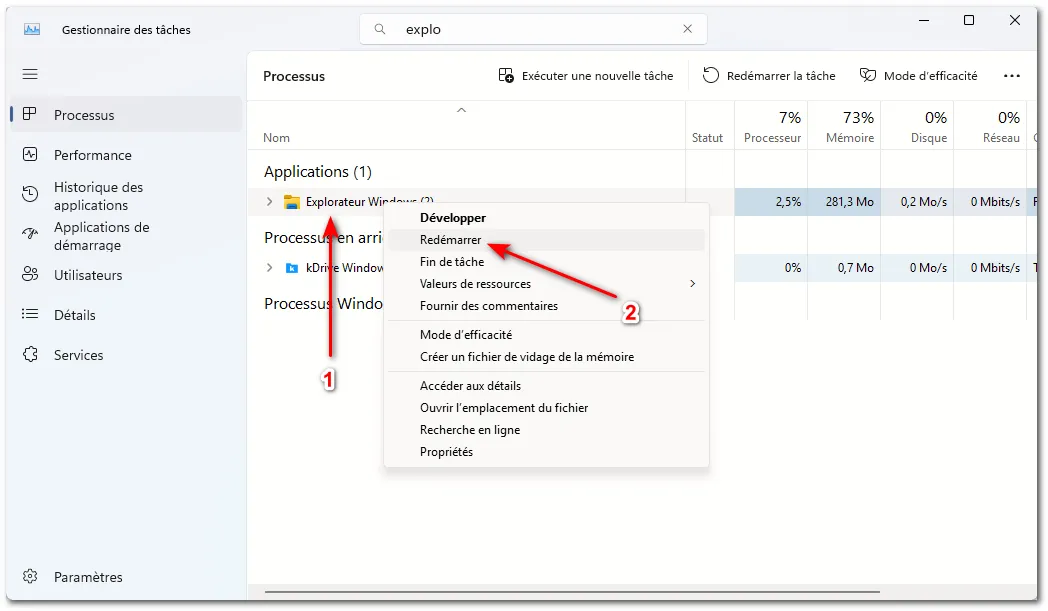This screenshot has height=611, width=1048.
Task: Open the hamburger navigation menu
Action: (x=30, y=74)
